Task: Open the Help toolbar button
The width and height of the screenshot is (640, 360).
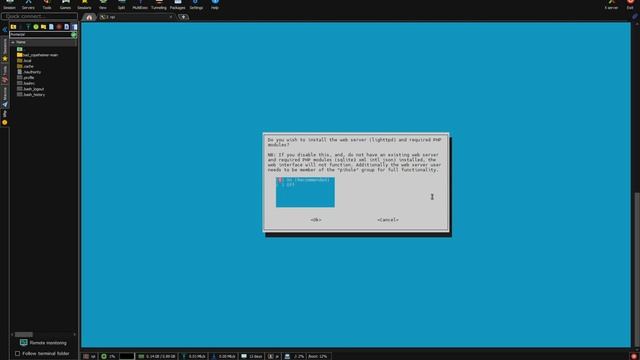Action: coord(215,5)
